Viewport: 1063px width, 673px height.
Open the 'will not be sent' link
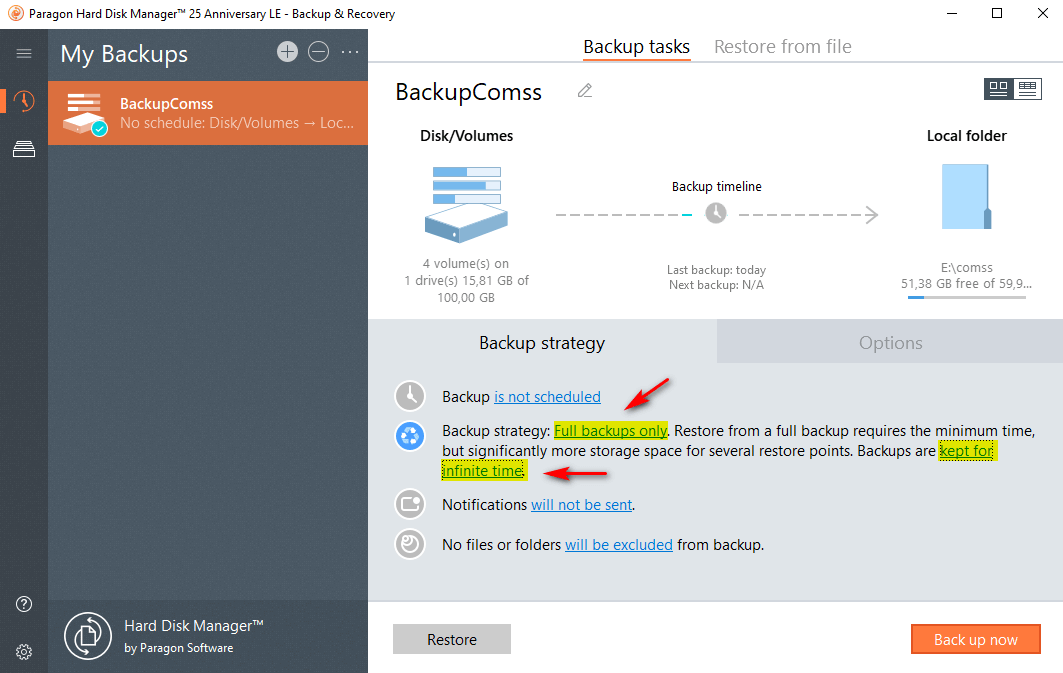pyautogui.click(x=582, y=505)
